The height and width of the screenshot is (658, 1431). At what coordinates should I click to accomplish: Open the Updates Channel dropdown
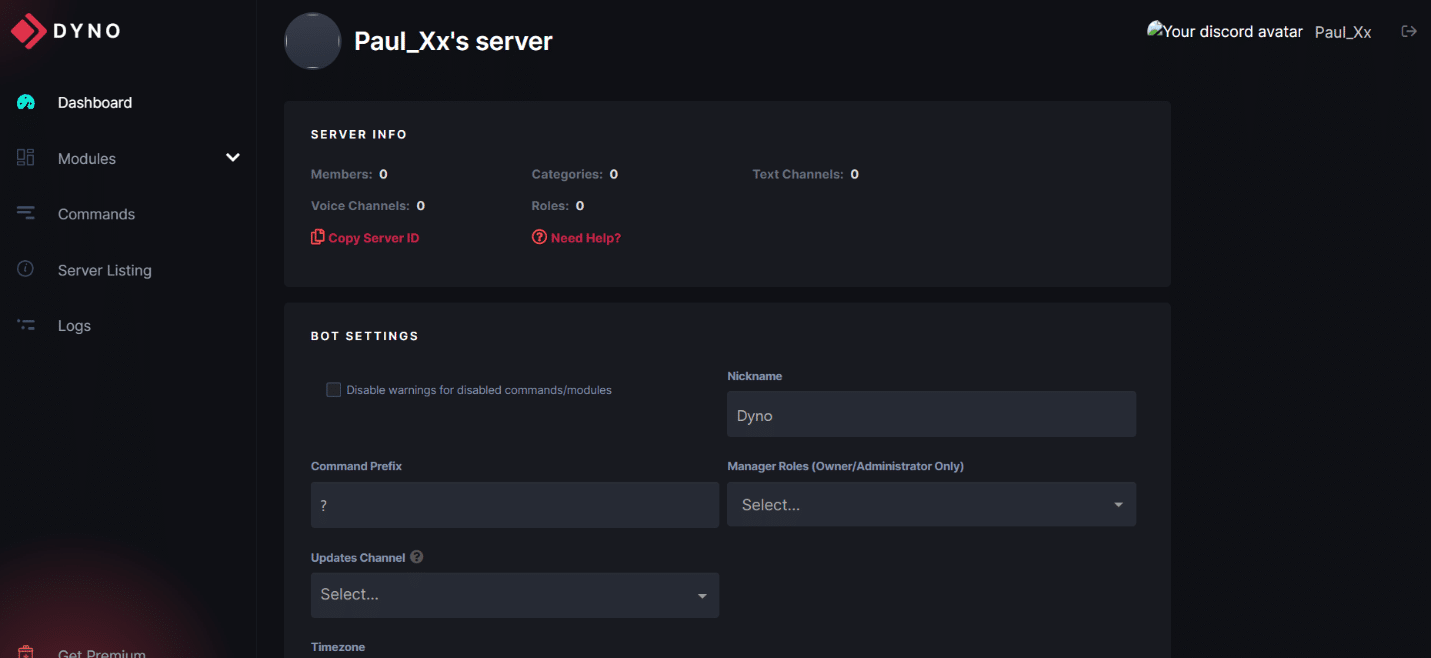coord(515,595)
